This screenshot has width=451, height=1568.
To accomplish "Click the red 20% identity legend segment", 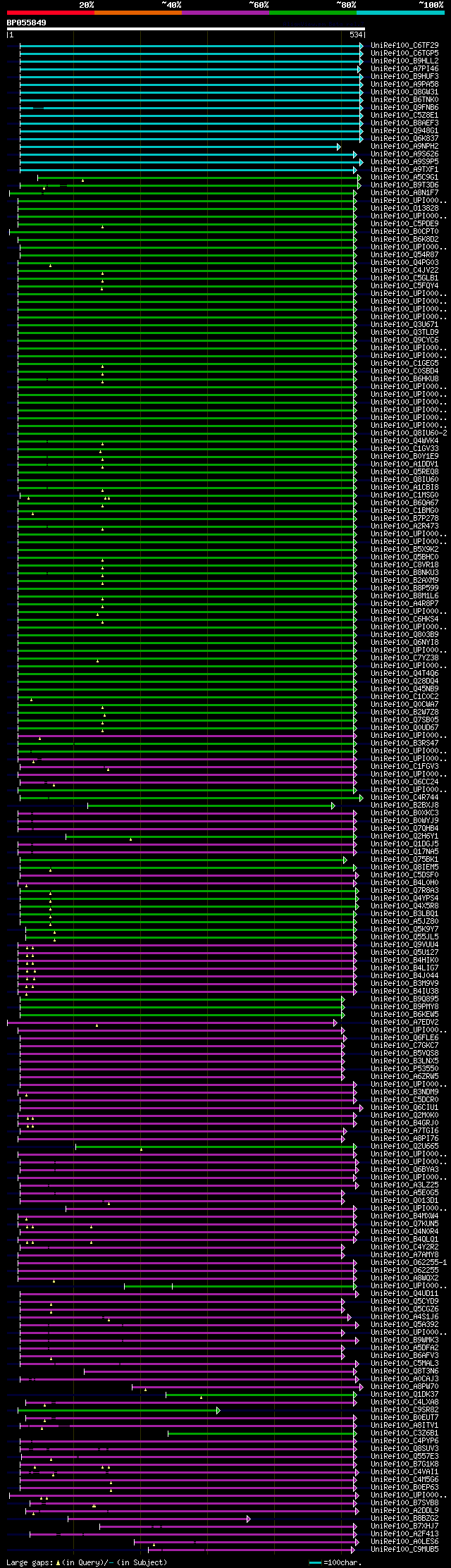I will click(50, 13).
